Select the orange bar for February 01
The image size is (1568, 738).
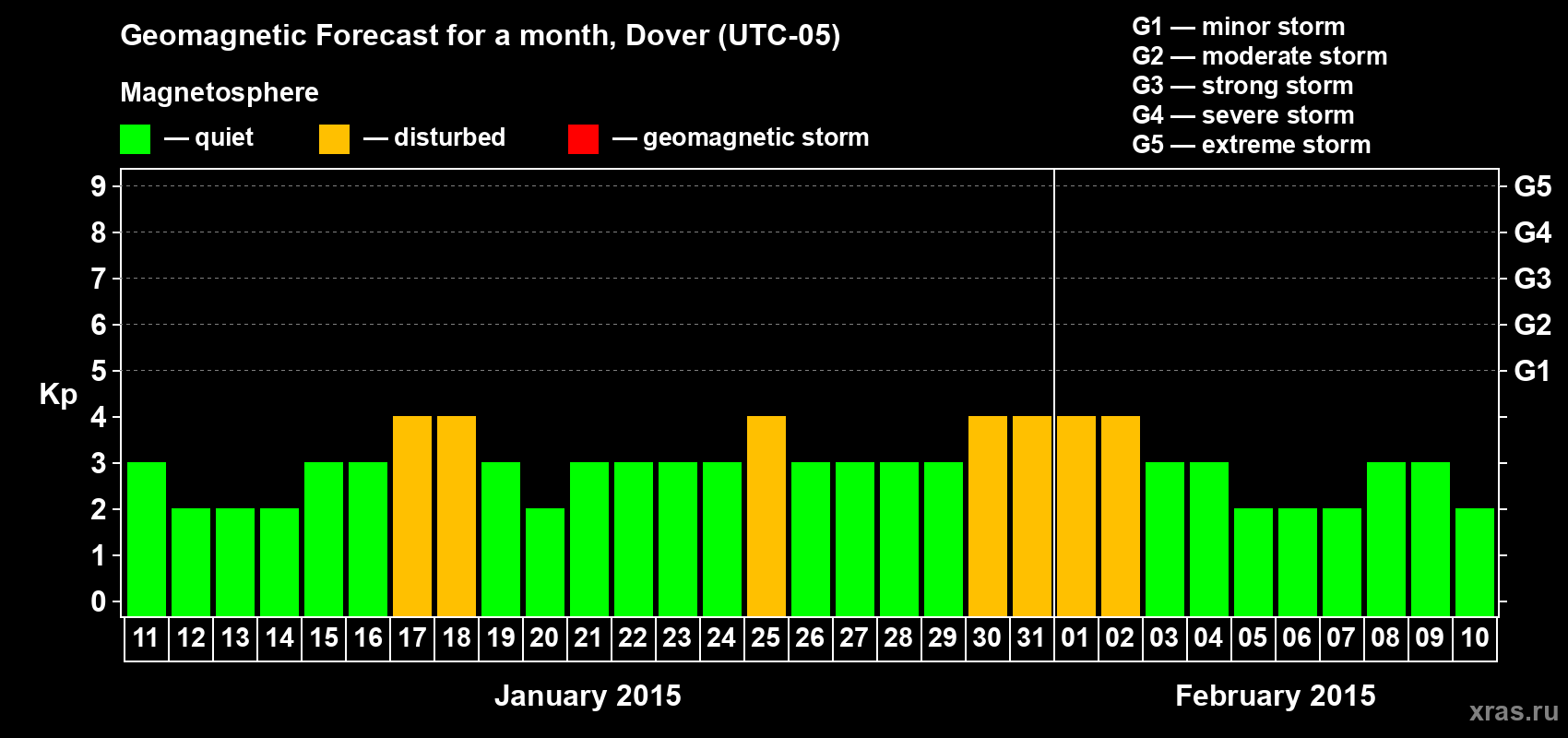pyautogui.click(x=1076, y=516)
